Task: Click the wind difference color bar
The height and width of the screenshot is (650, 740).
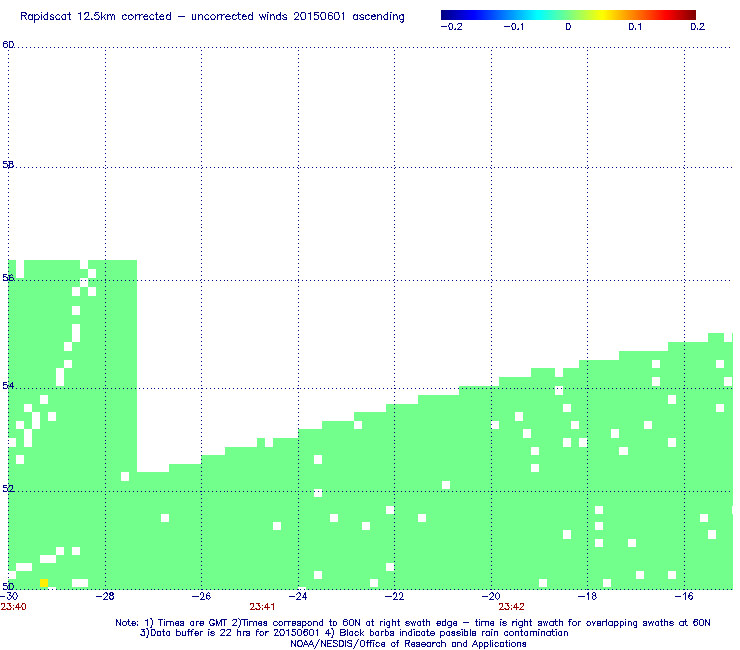Action: [568, 15]
